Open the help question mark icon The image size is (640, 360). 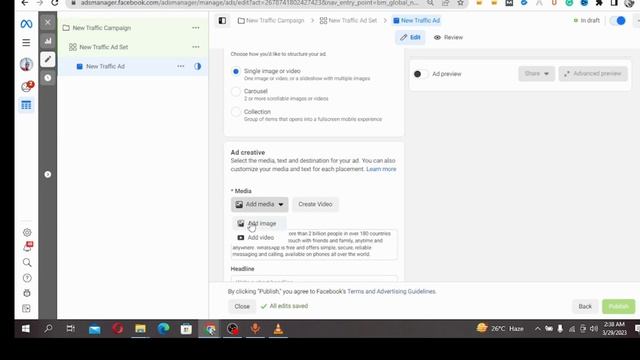coord(27,278)
